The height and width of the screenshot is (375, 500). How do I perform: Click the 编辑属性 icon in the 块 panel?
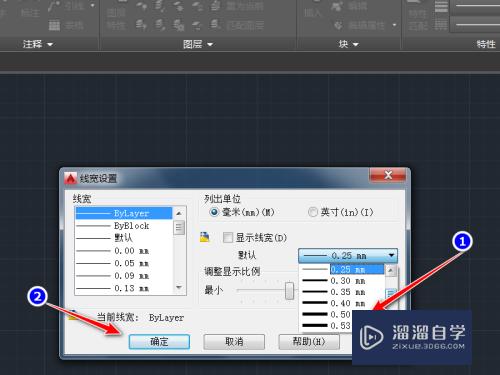pos(338,25)
